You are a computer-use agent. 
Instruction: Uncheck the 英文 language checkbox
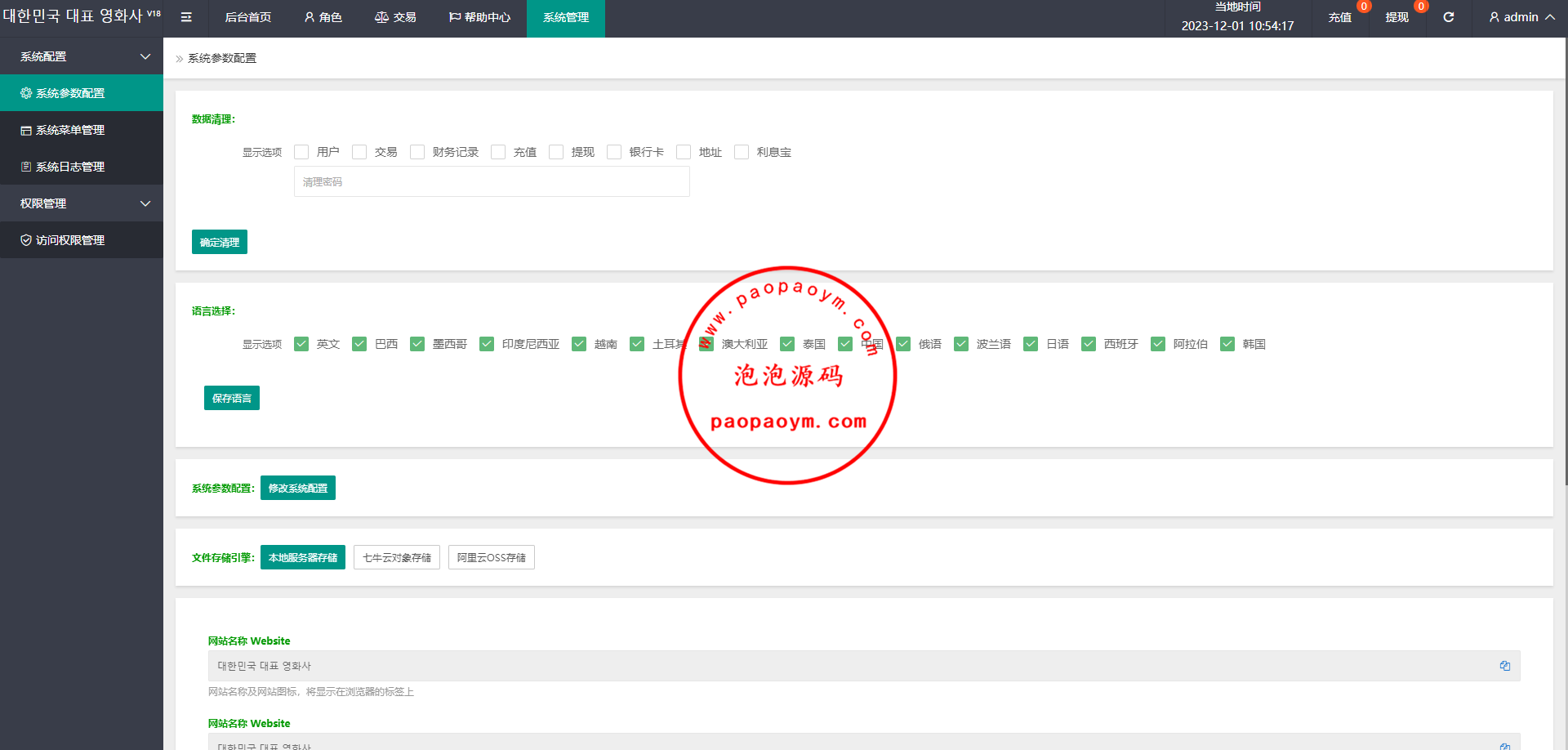tap(301, 344)
